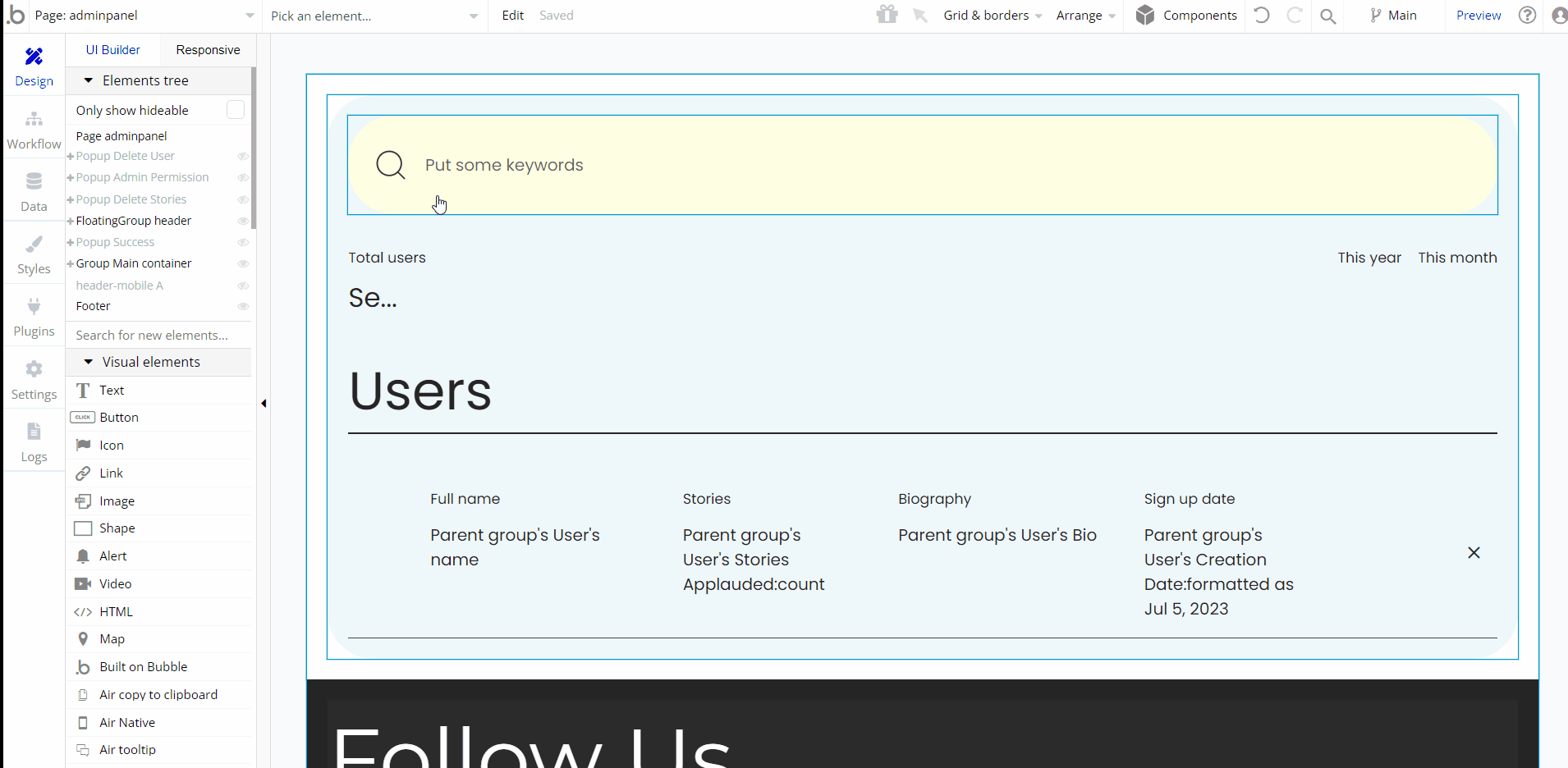
Task: Toggle visibility of Popup Success
Action: tap(243, 242)
